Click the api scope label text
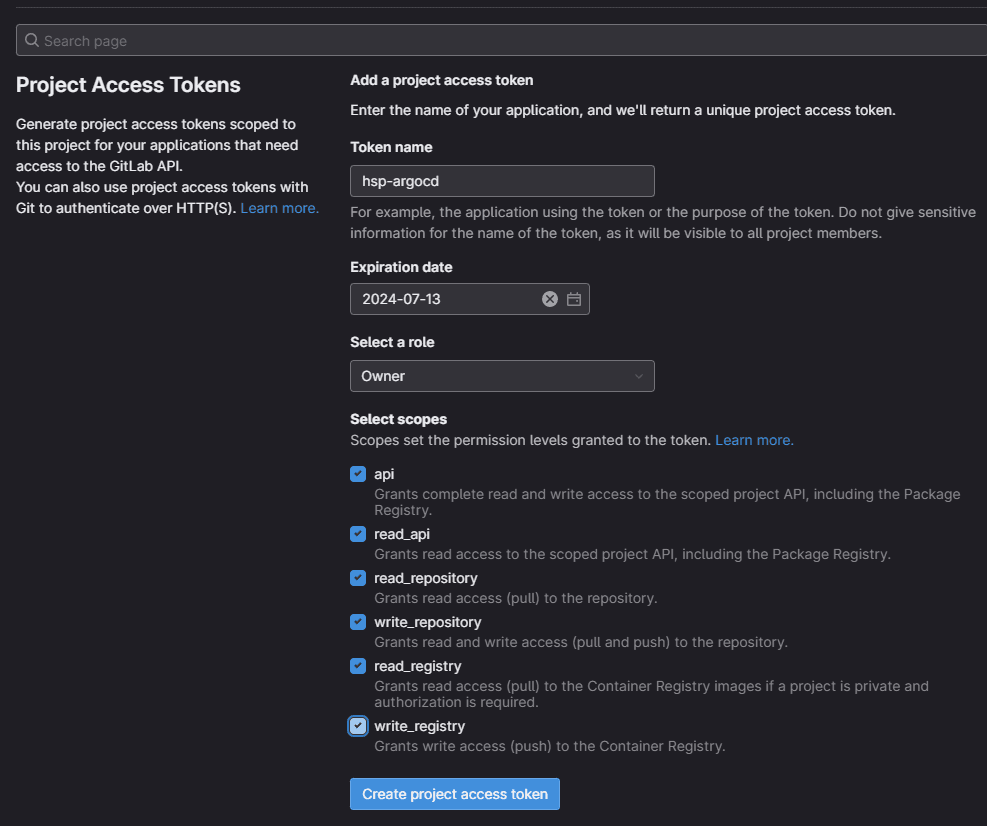 click(384, 474)
